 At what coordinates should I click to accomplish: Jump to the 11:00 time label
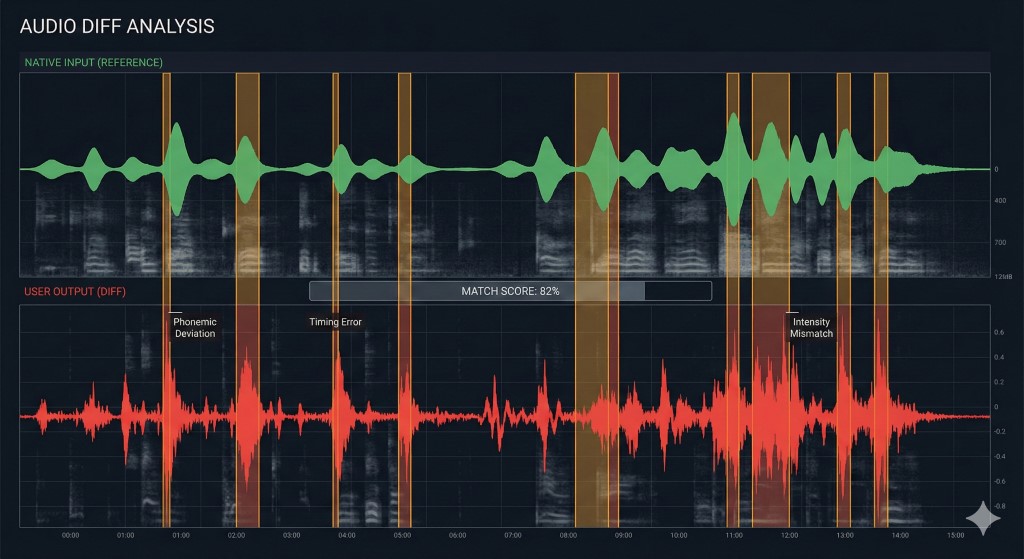click(x=734, y=535)
